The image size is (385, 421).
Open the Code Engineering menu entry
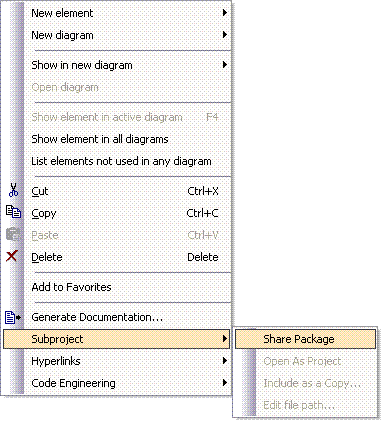117,383
